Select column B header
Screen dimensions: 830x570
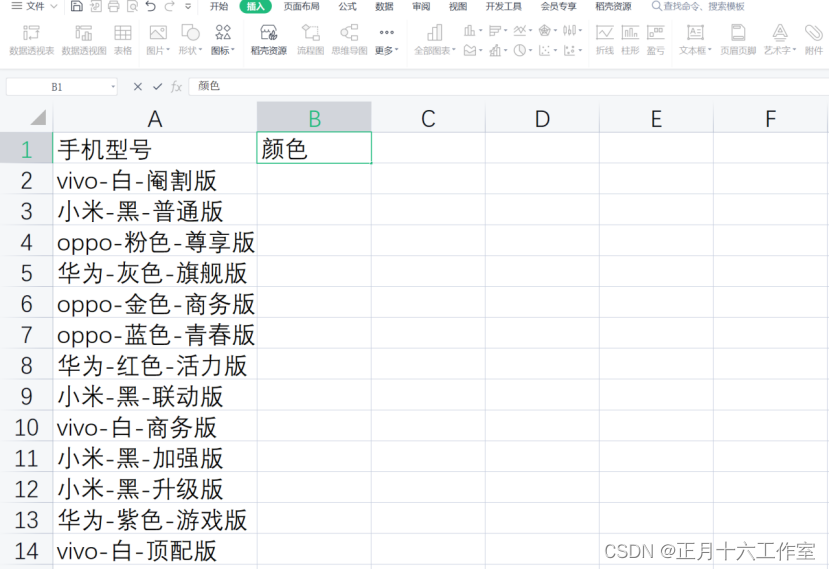pos(314,117)
